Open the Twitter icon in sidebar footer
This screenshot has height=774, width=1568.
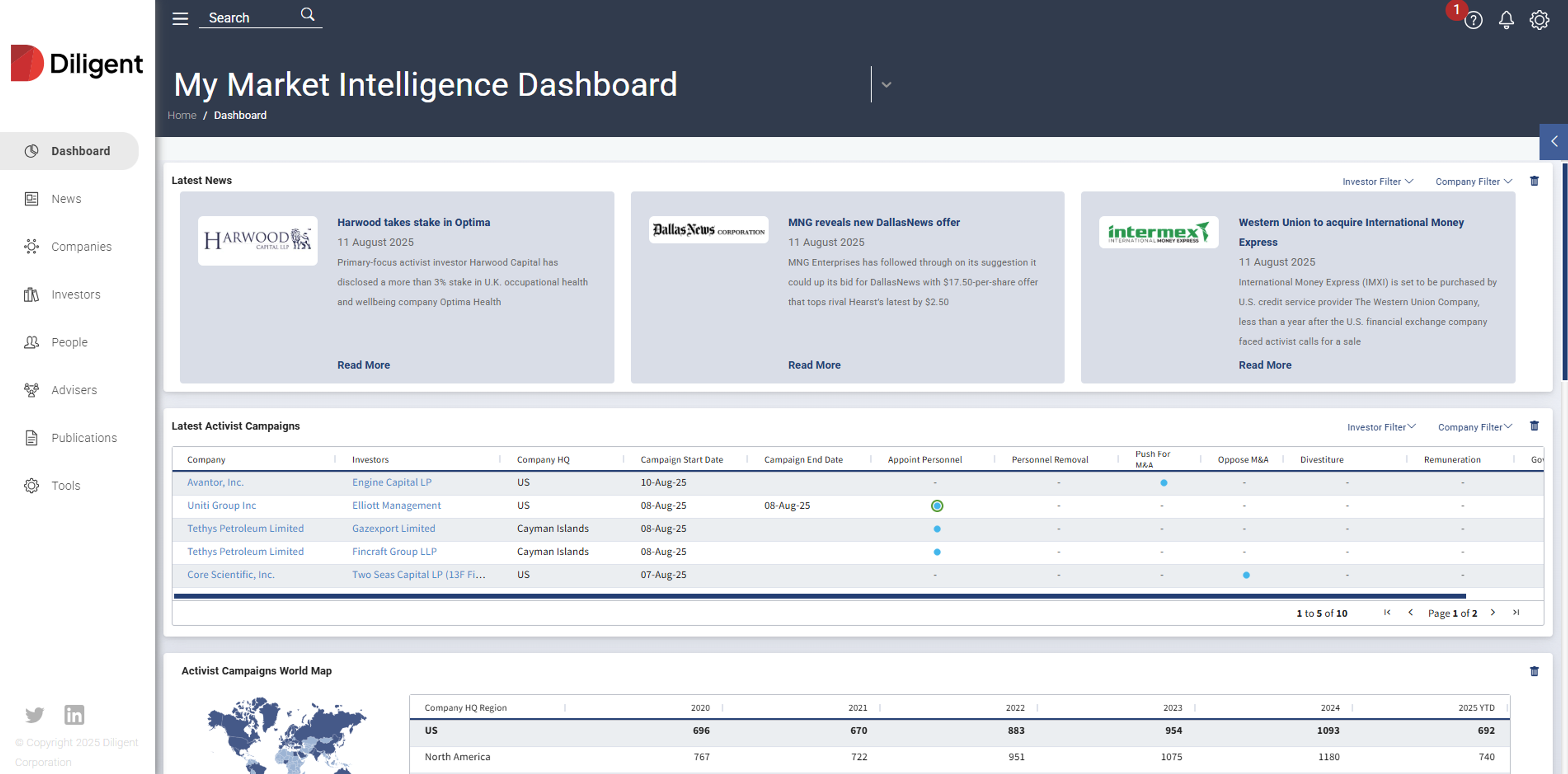[x=35, y=714]
